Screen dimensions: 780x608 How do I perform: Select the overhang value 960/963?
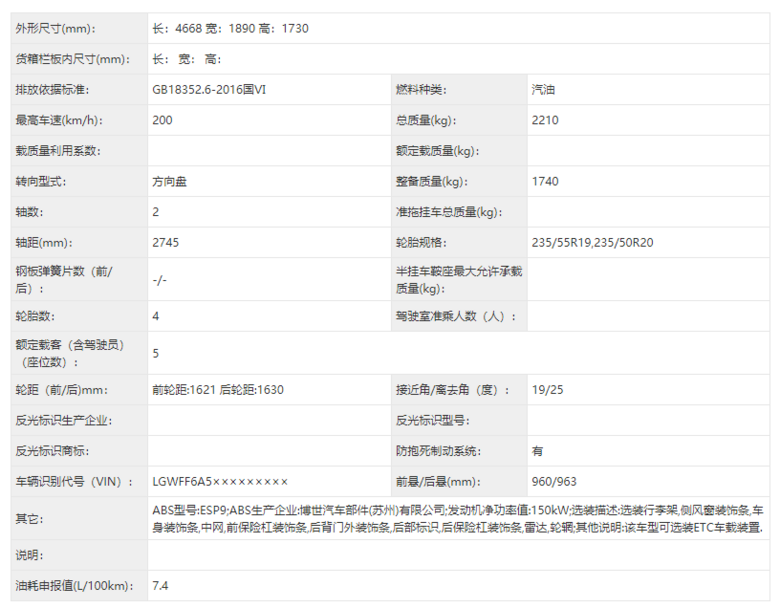point(554,482)
